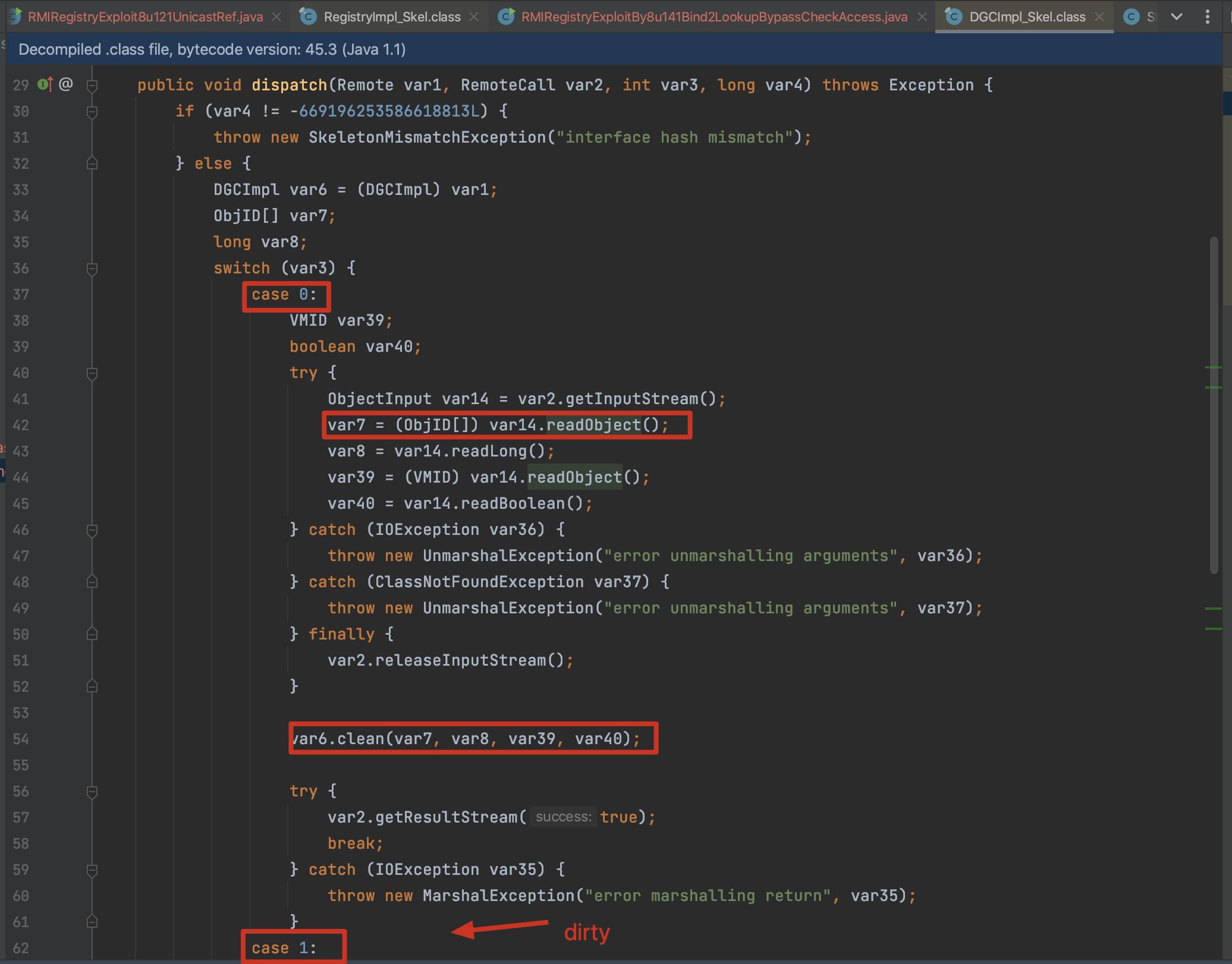The image size is (1232, 964).
Task: Click readBoolean call on line 45
Action: tap(513, 503)
